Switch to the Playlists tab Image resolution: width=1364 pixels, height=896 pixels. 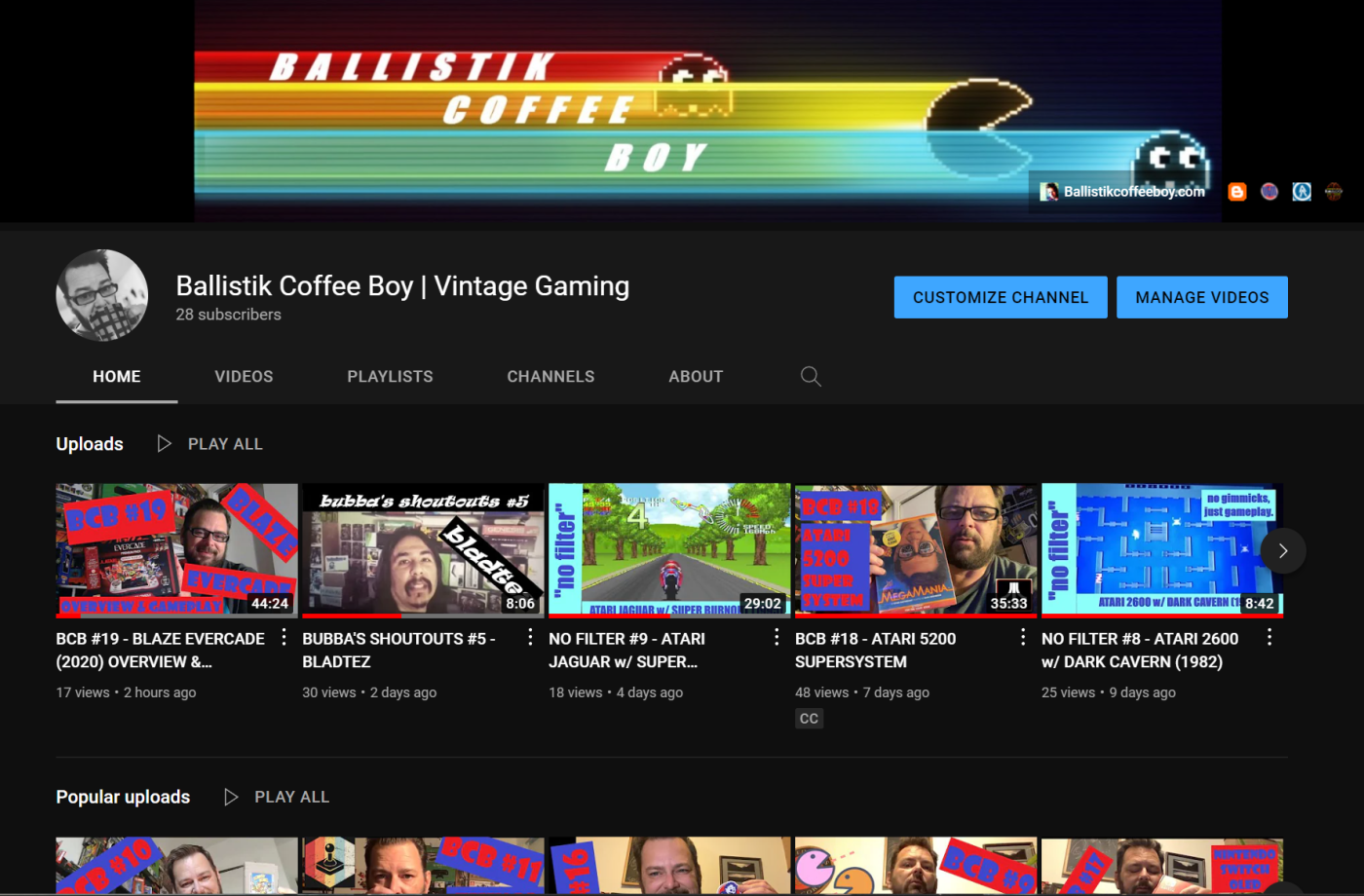pyautogui.click(x=390, y=377)
